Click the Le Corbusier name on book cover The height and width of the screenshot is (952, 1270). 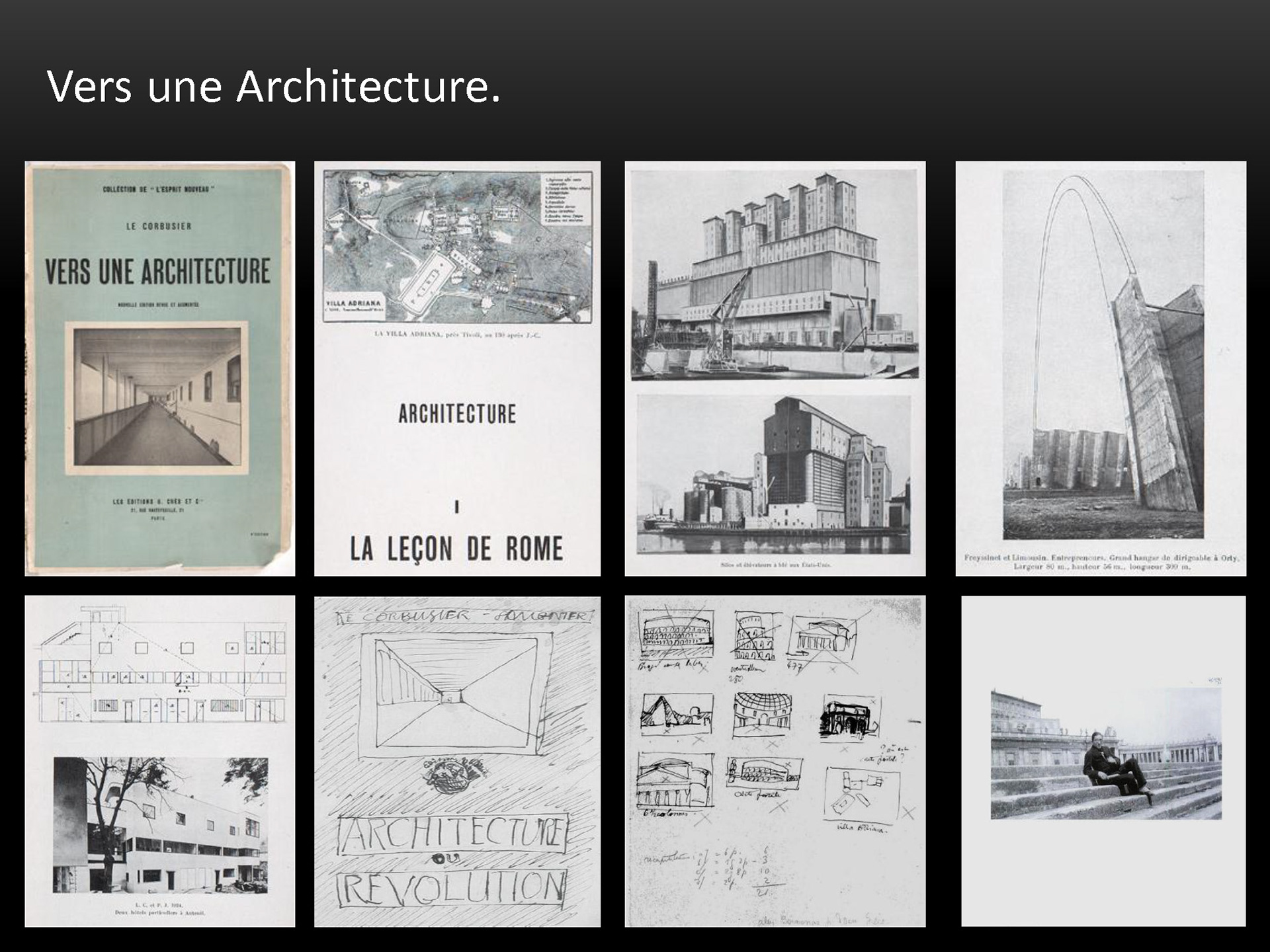pyautogui.click(x=159, y=226)
